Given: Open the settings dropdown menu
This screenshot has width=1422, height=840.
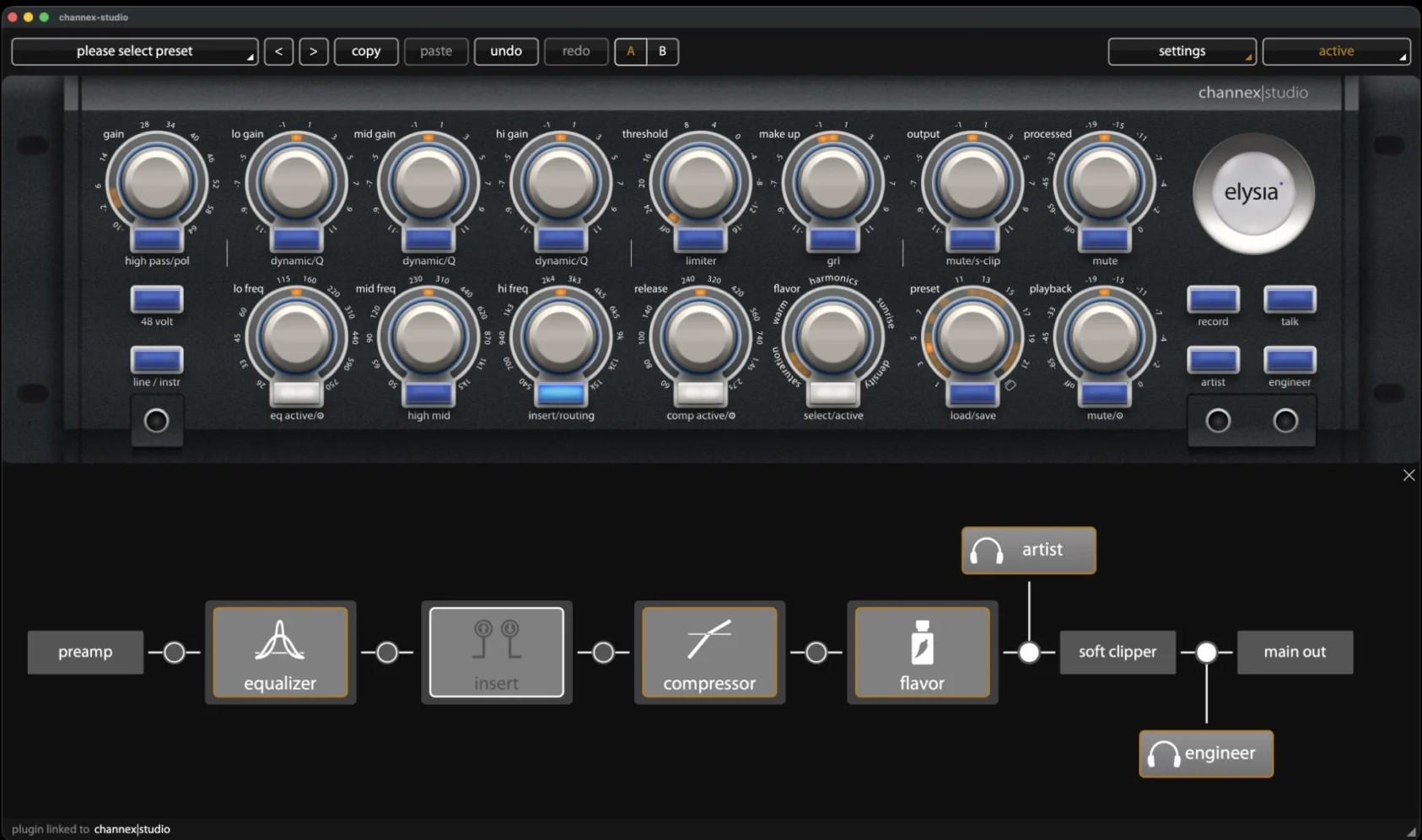Looking at the screenshot, I should pyautogui.click(x=1181, y=51).
